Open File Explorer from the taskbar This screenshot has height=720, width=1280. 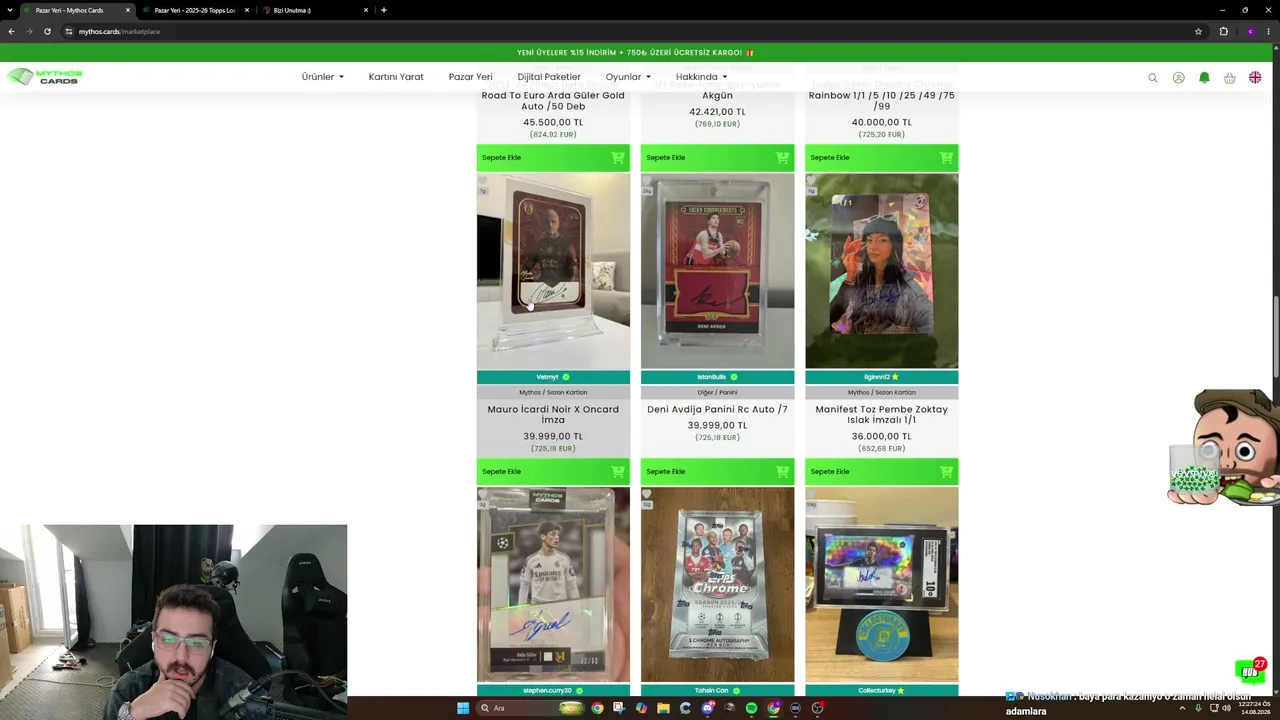663,708
